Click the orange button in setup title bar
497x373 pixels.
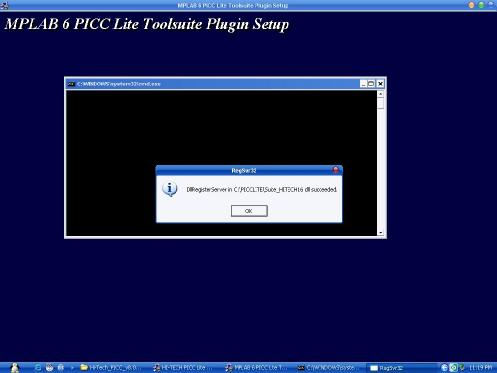[x=471, y=5]
